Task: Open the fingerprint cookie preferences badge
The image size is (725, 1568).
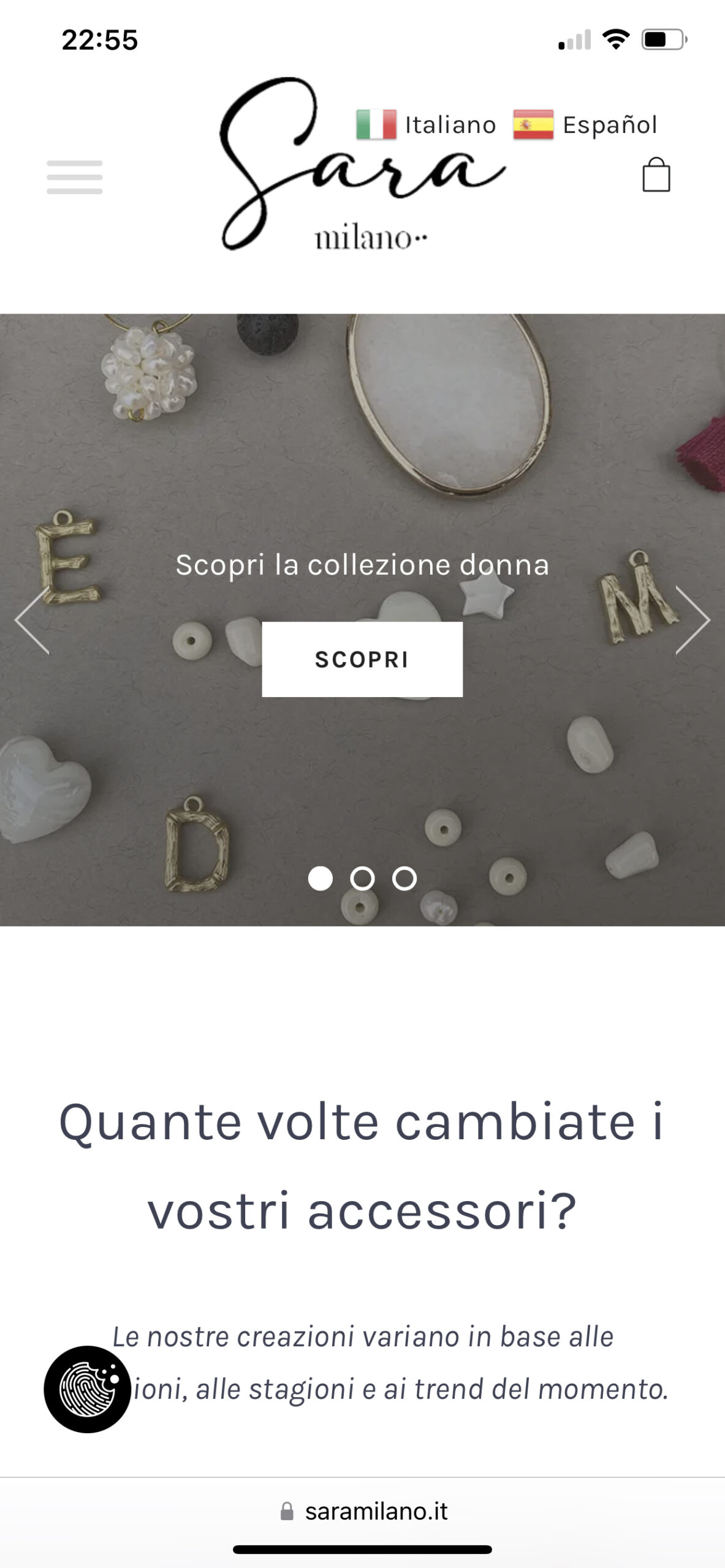Action: (x=87, y=1389)
